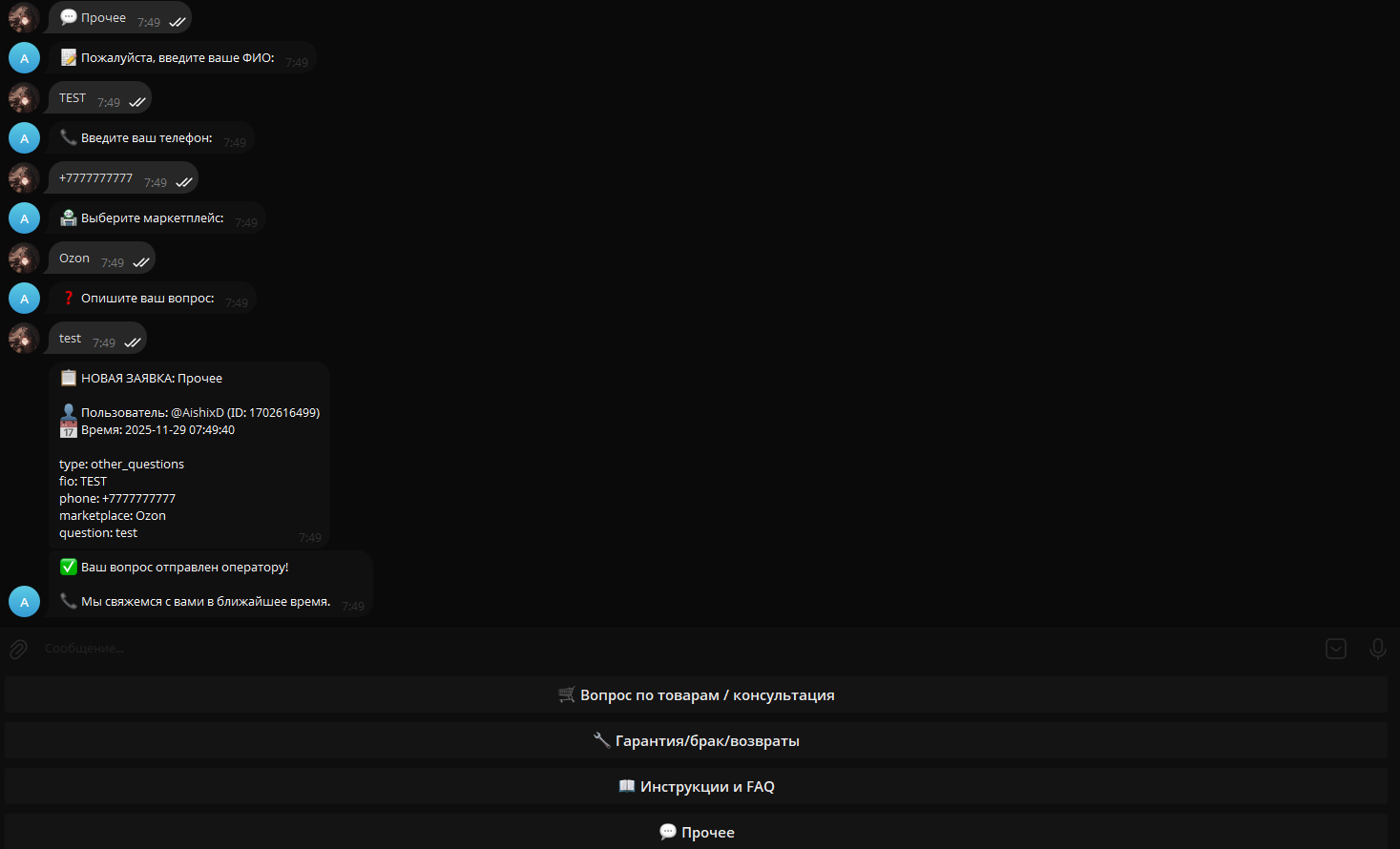Click the bot avatar beside the final confirmation

[24, 602]
